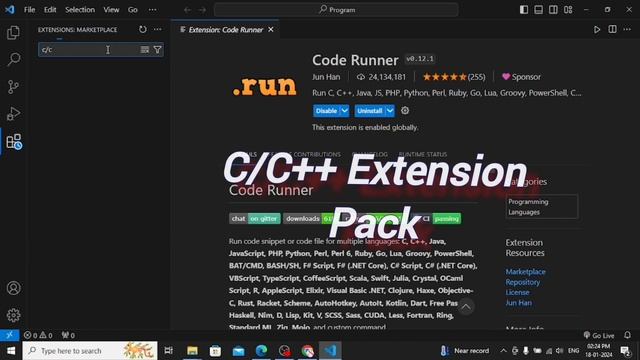This screenshot has height=360, width=640.
Task: Go back with the navigation arrow
Action: [187, 10]
